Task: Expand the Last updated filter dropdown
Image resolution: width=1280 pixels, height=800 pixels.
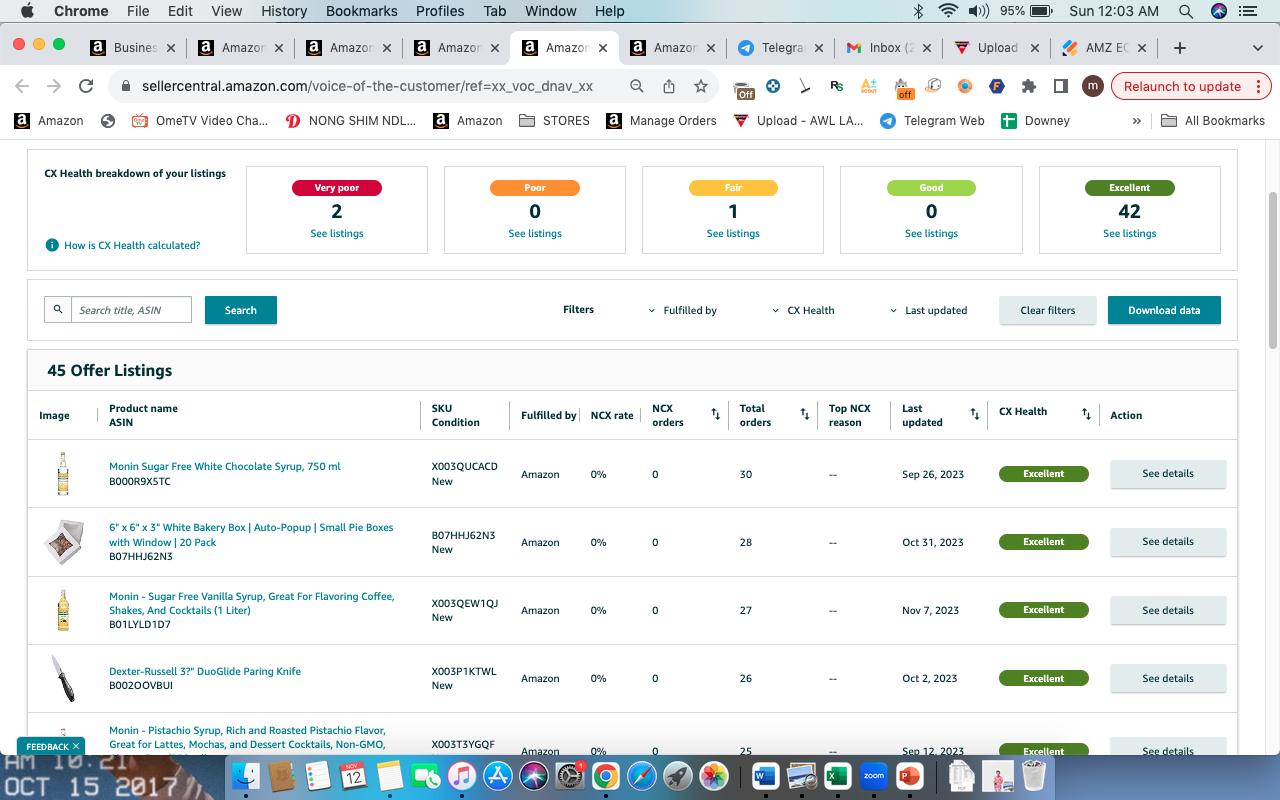Action: pos(929,310)
